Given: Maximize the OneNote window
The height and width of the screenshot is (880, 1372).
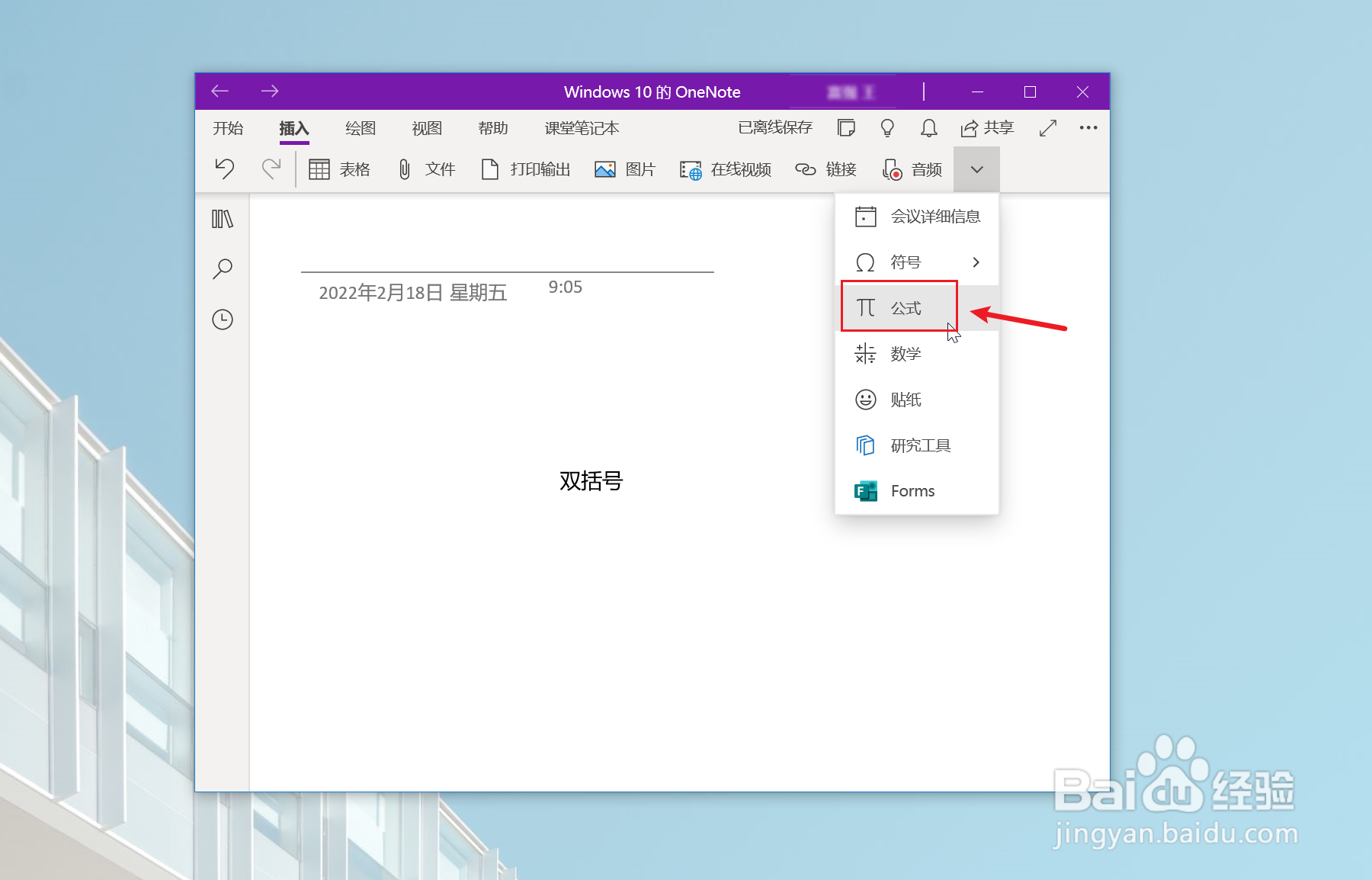Looking at the screenshot, I should pyautogui.click(x=1030, y=92).
